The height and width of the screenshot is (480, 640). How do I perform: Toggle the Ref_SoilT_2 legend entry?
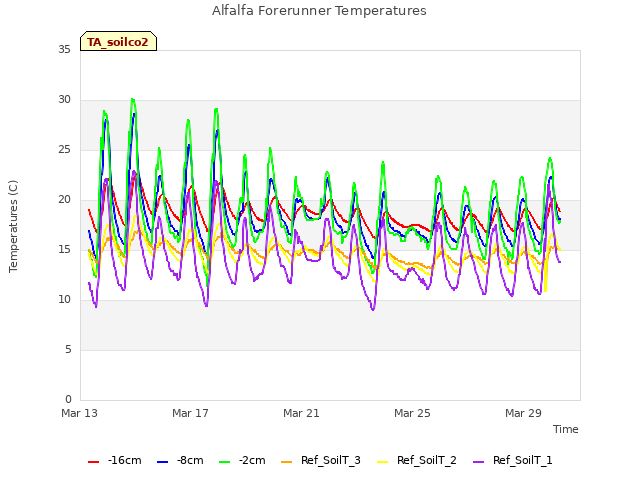pos(417,460)
